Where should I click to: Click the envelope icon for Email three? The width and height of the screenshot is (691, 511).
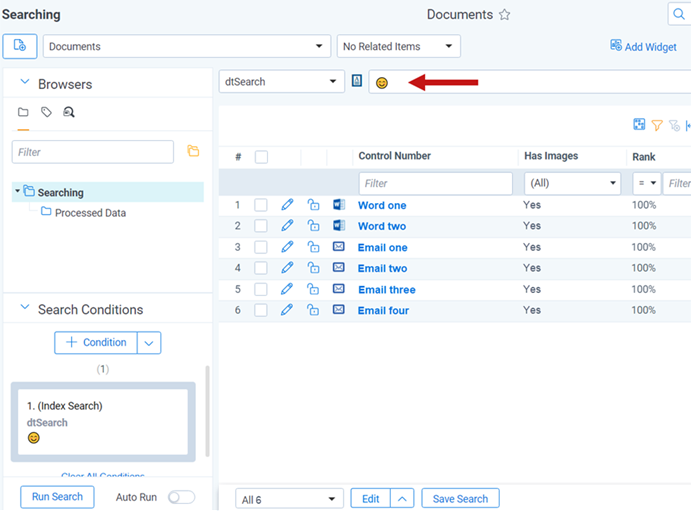[338, 289]
